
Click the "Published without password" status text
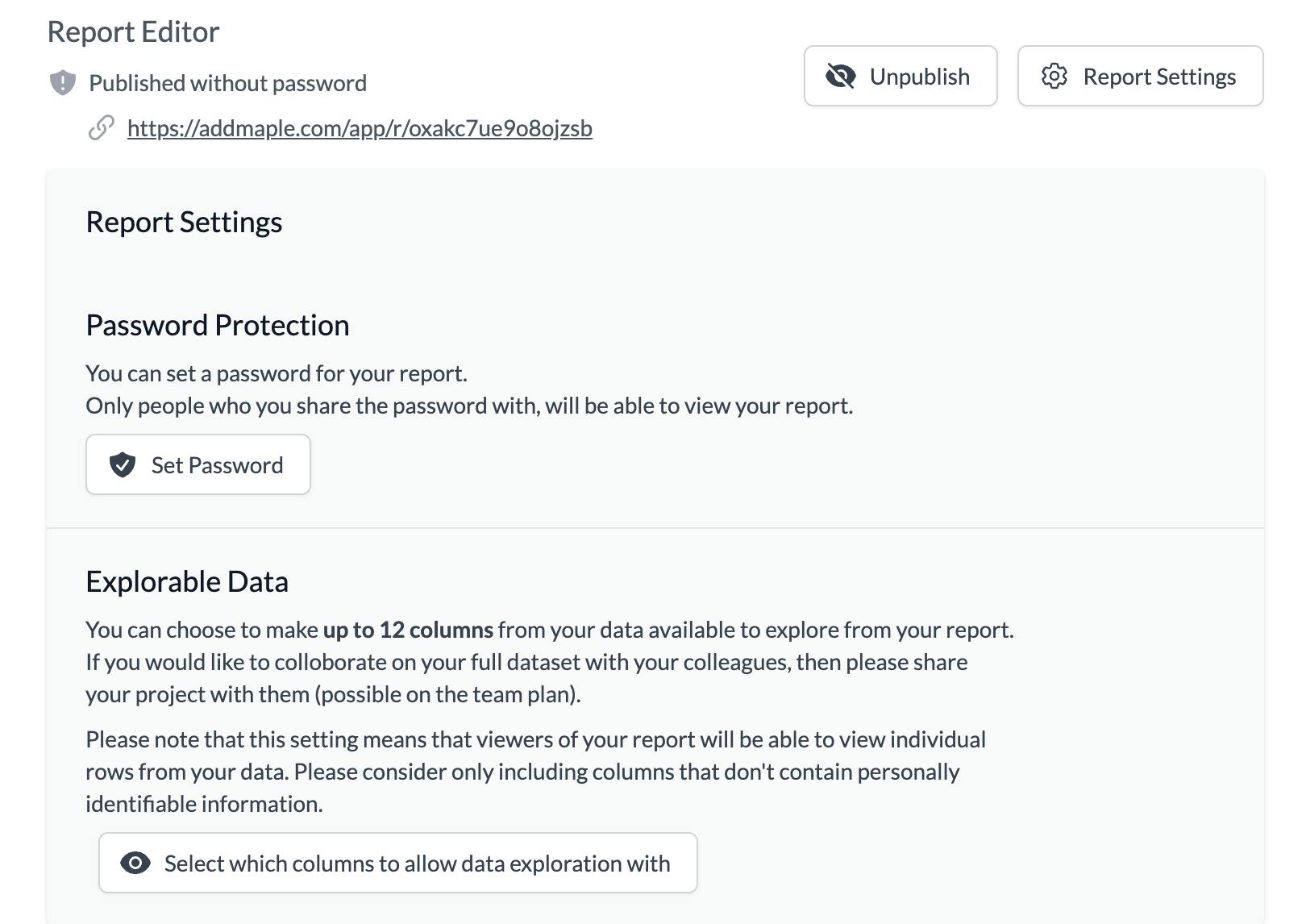227,83
